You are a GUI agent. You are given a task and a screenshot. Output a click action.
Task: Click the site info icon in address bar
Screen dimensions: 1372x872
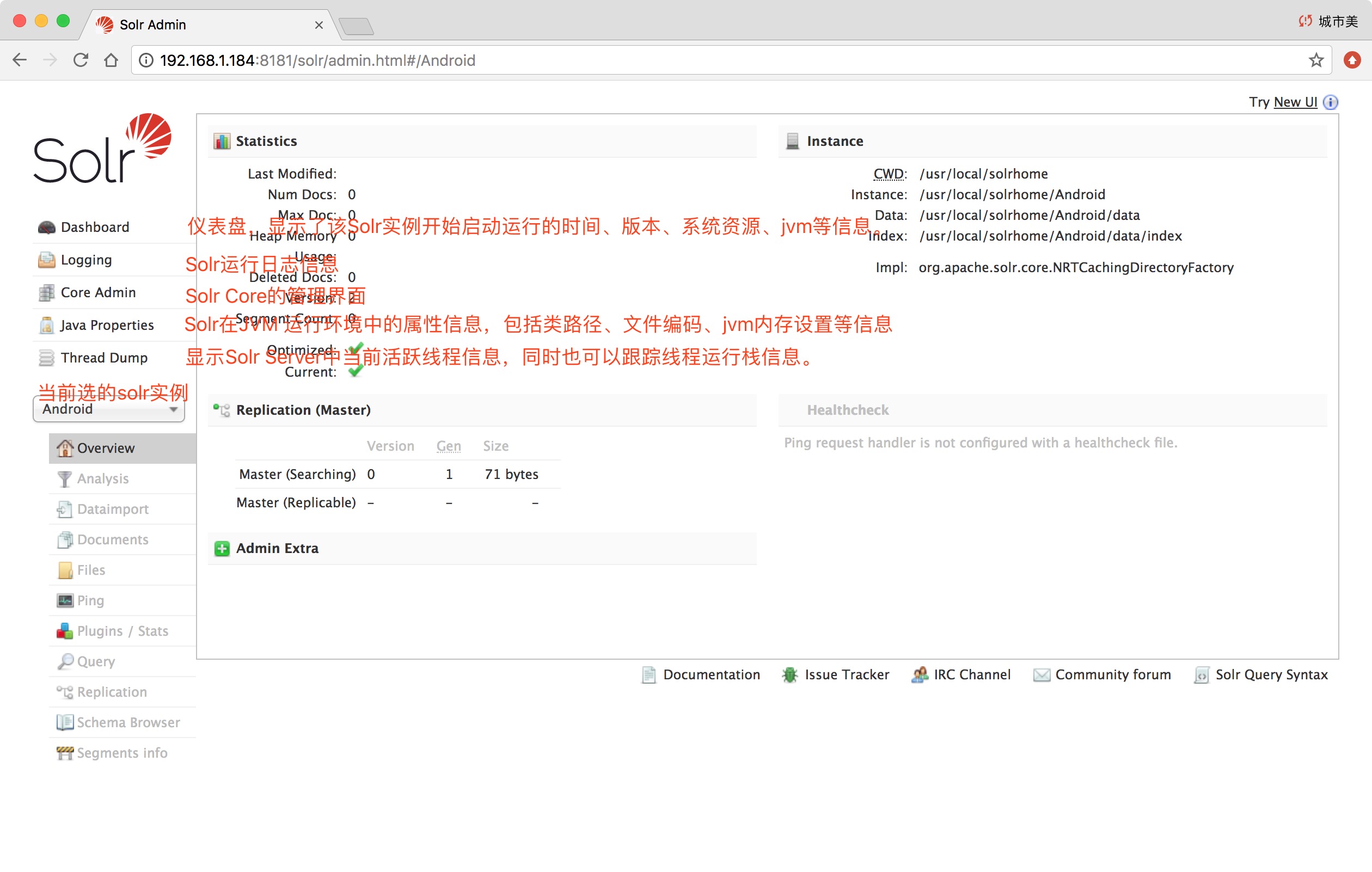[x=146, y=60]
